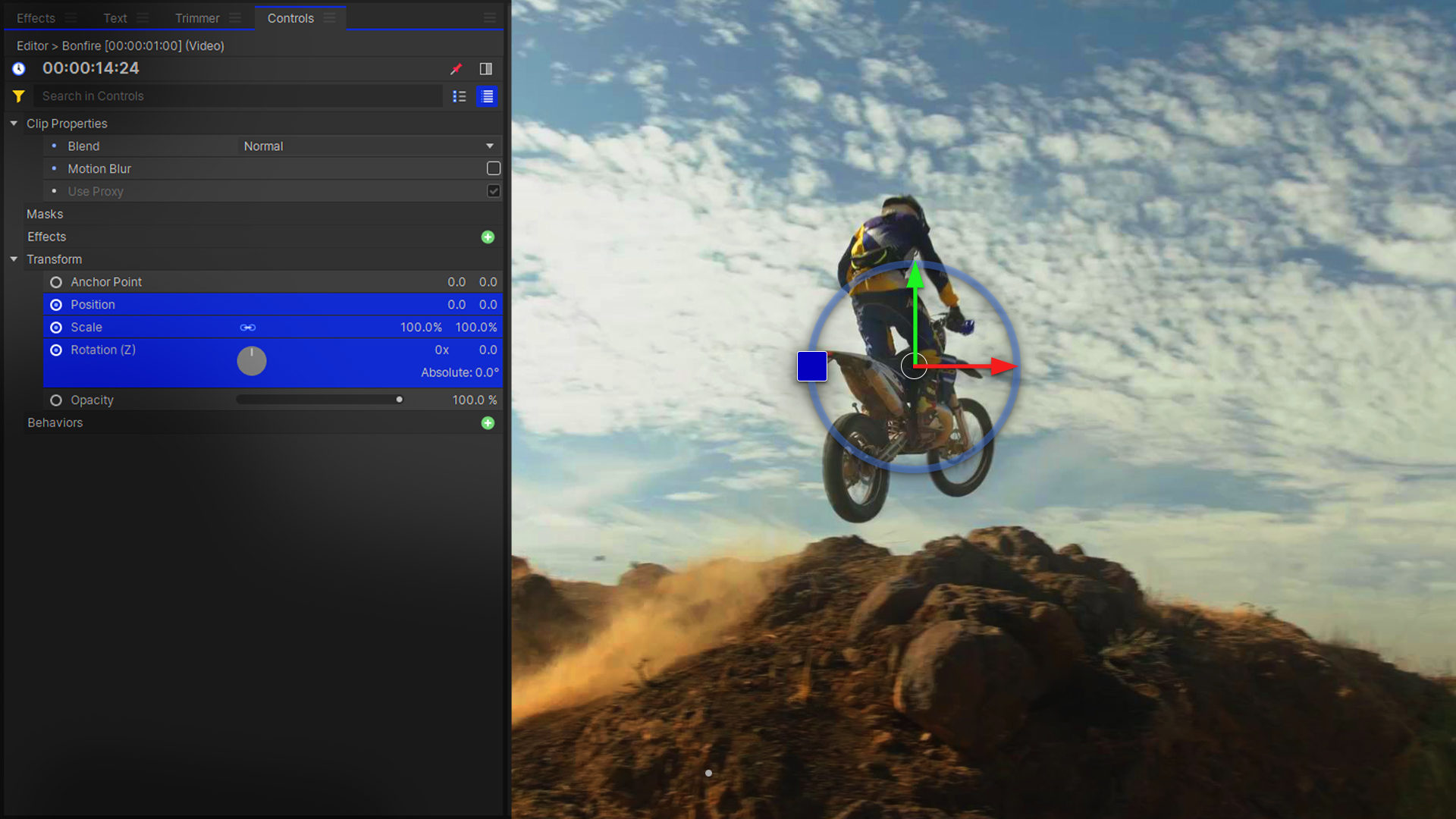Click the green Y-axis arrow handle in viewer
This screenshot has height=819, width=1456.
coord(915,275)
